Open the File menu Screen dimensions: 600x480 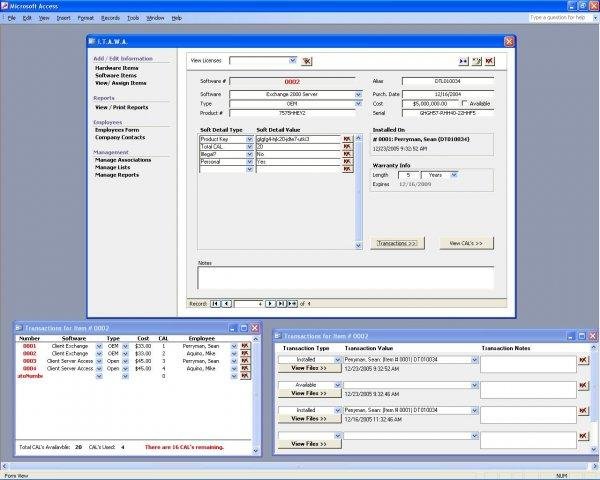(11, 18)
